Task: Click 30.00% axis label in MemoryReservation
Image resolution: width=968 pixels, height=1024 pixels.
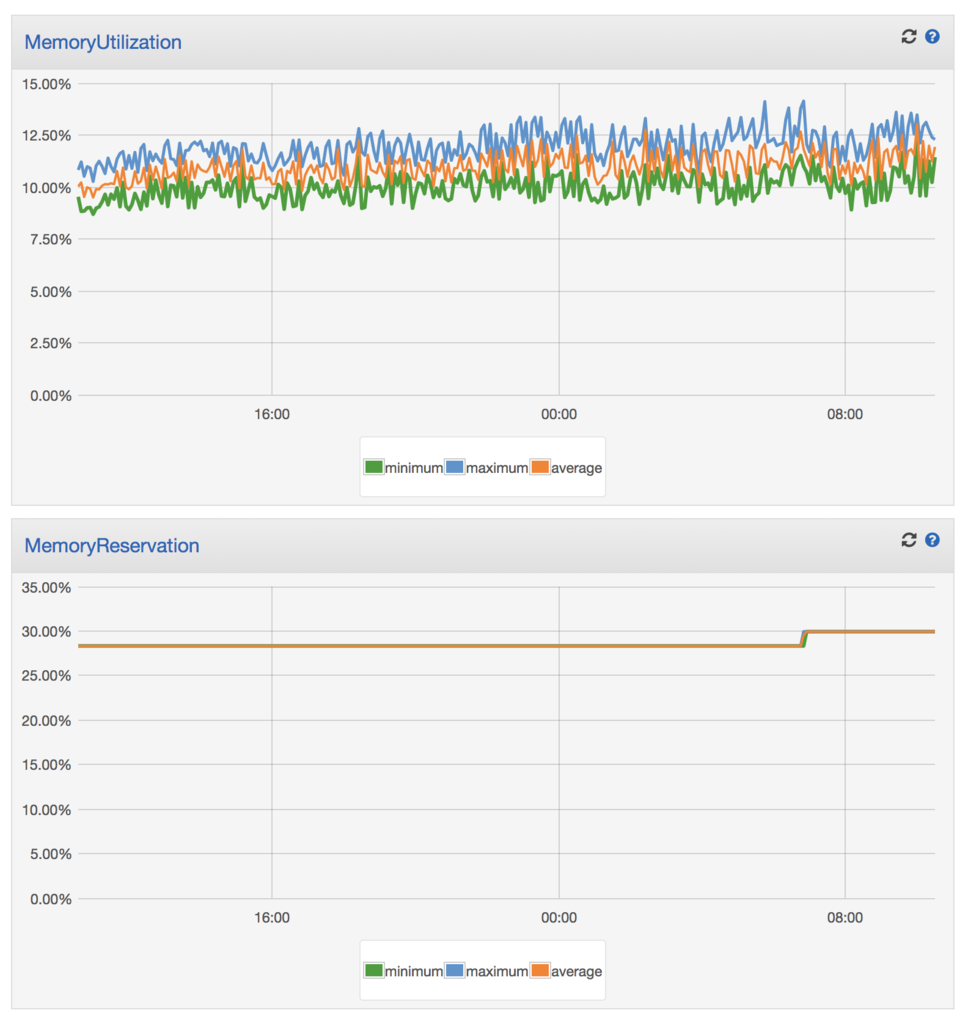Action: (46, 632)
